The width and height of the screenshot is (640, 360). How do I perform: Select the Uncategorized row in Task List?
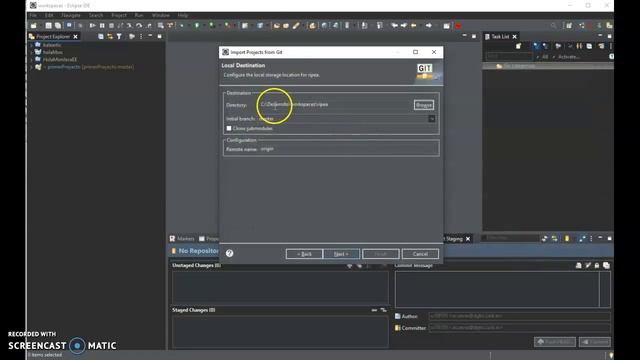548,66
